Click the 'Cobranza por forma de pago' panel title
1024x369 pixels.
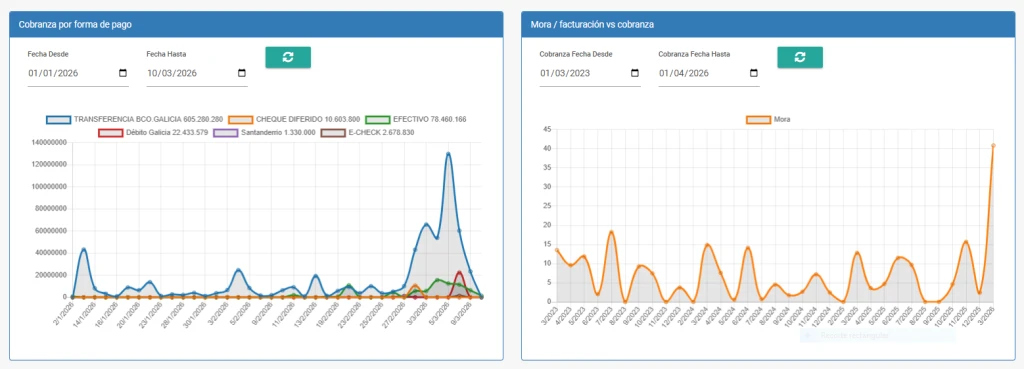click(x=76, y=24)
